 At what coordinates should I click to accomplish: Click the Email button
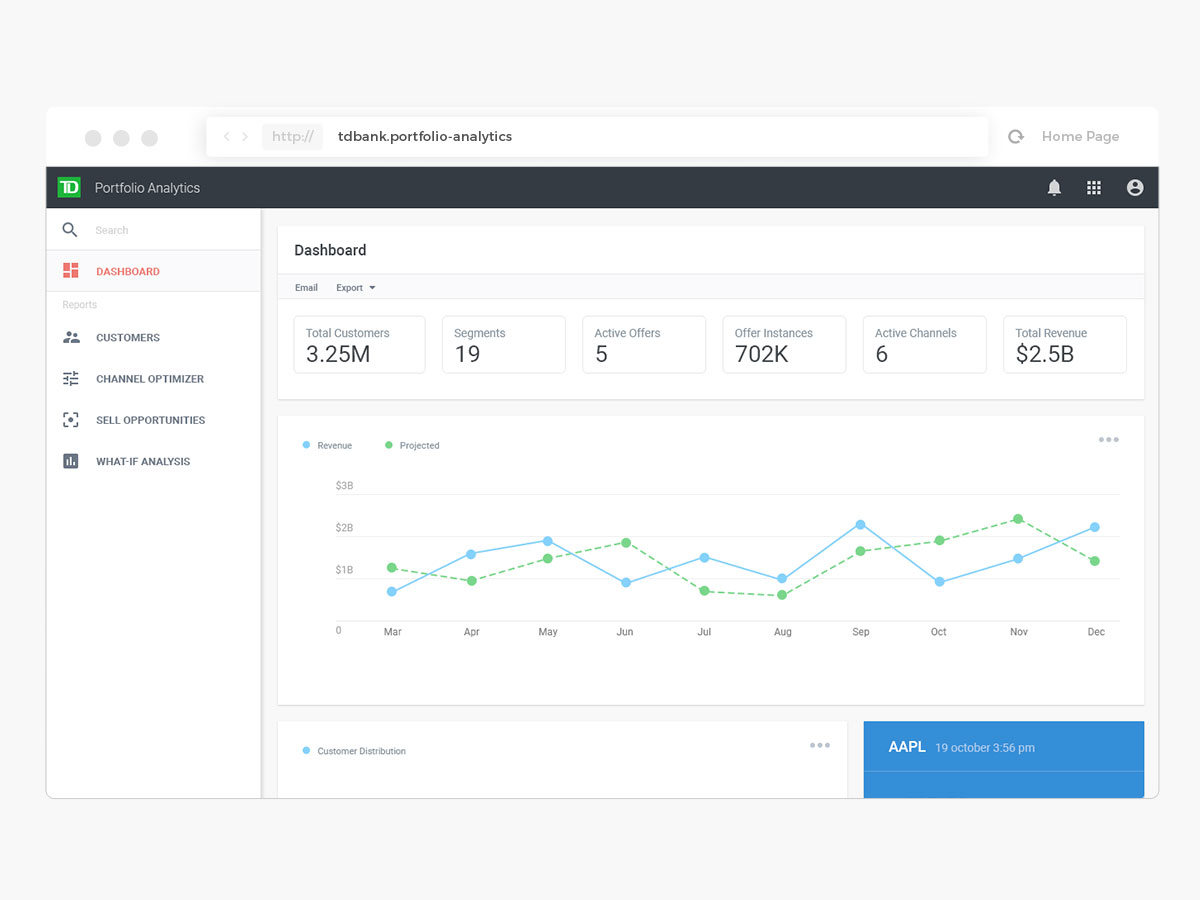coord(306,288)
